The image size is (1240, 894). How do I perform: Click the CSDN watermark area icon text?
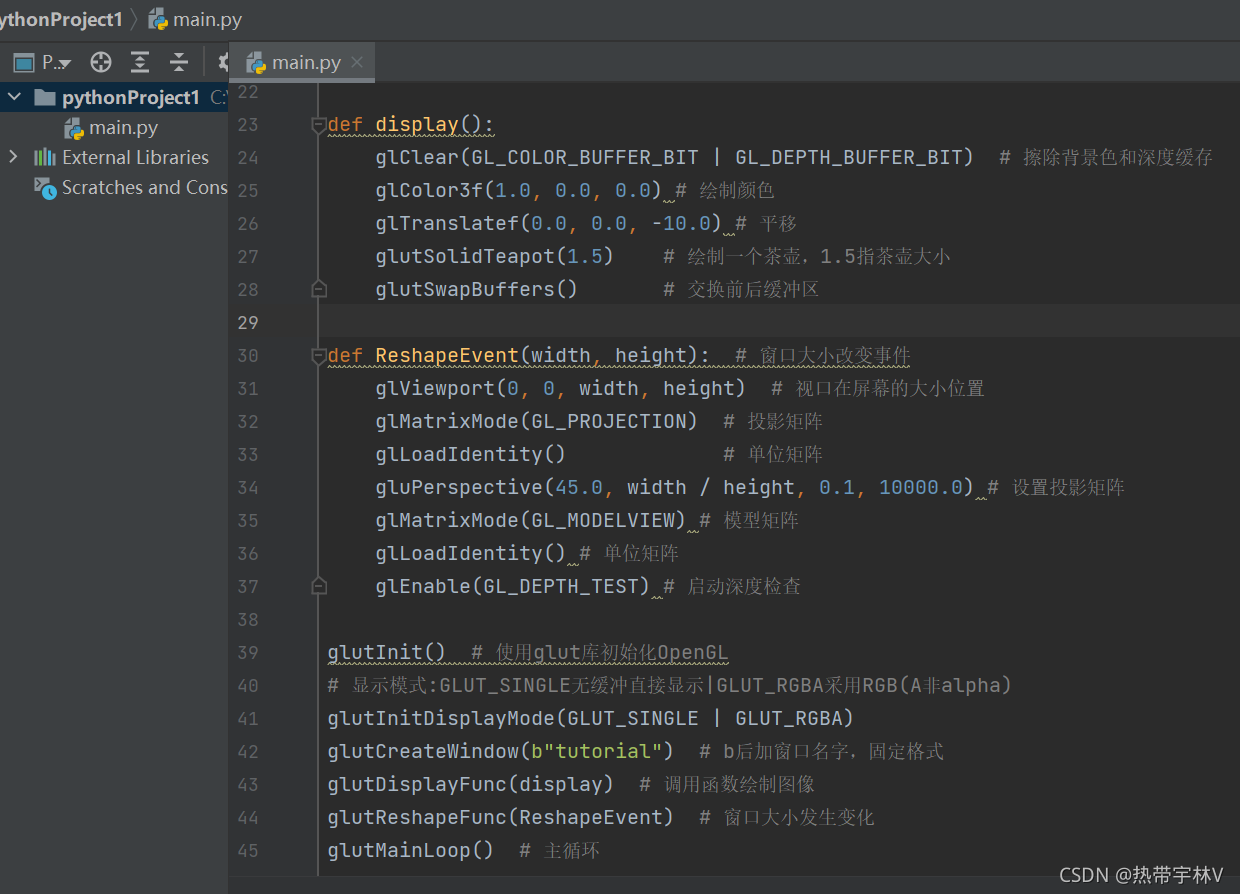pos(1143,874)
